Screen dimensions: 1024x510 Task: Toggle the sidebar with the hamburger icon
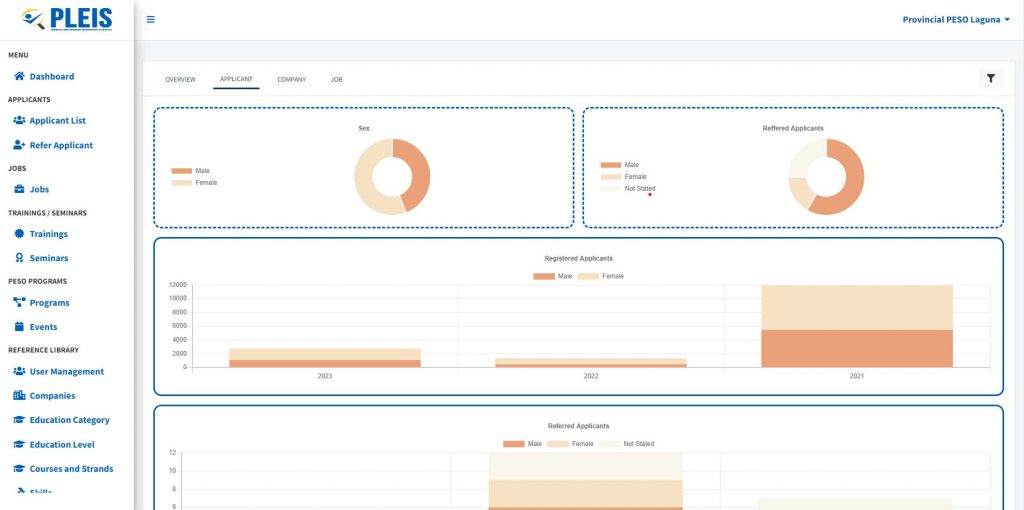[150, 20]
